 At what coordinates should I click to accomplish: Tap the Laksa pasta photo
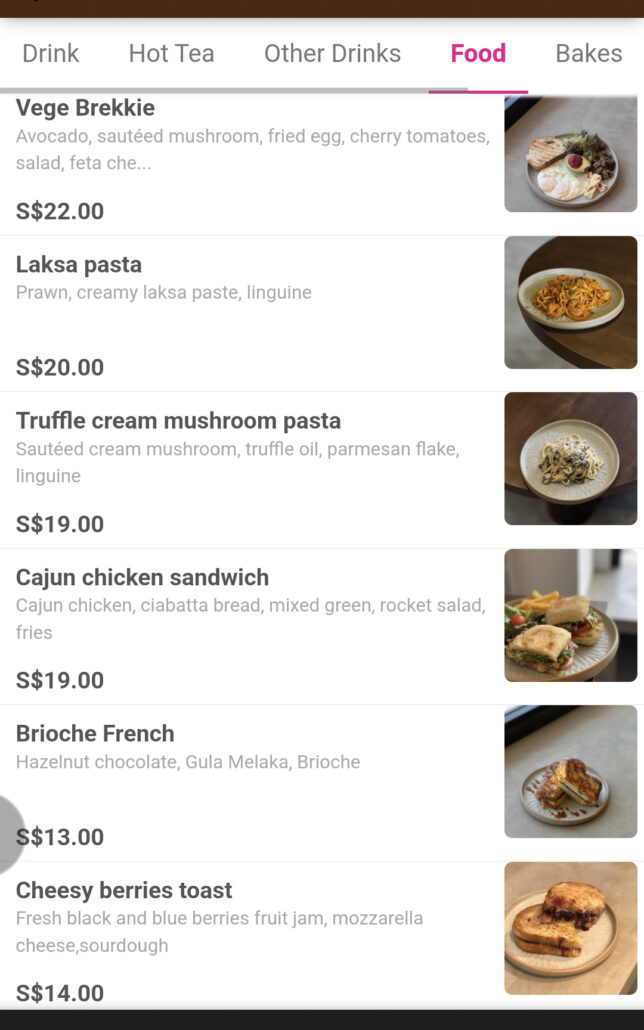pyautogui.click(x=570, y=302)
